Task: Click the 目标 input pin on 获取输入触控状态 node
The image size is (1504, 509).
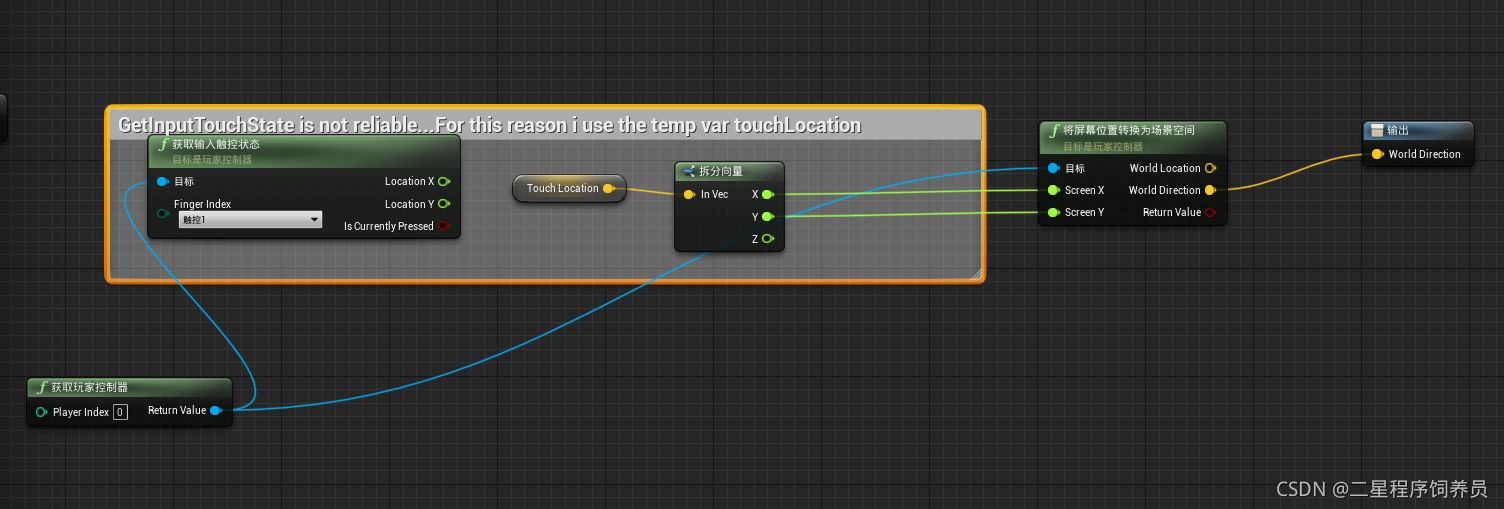Action: (163, 181)
